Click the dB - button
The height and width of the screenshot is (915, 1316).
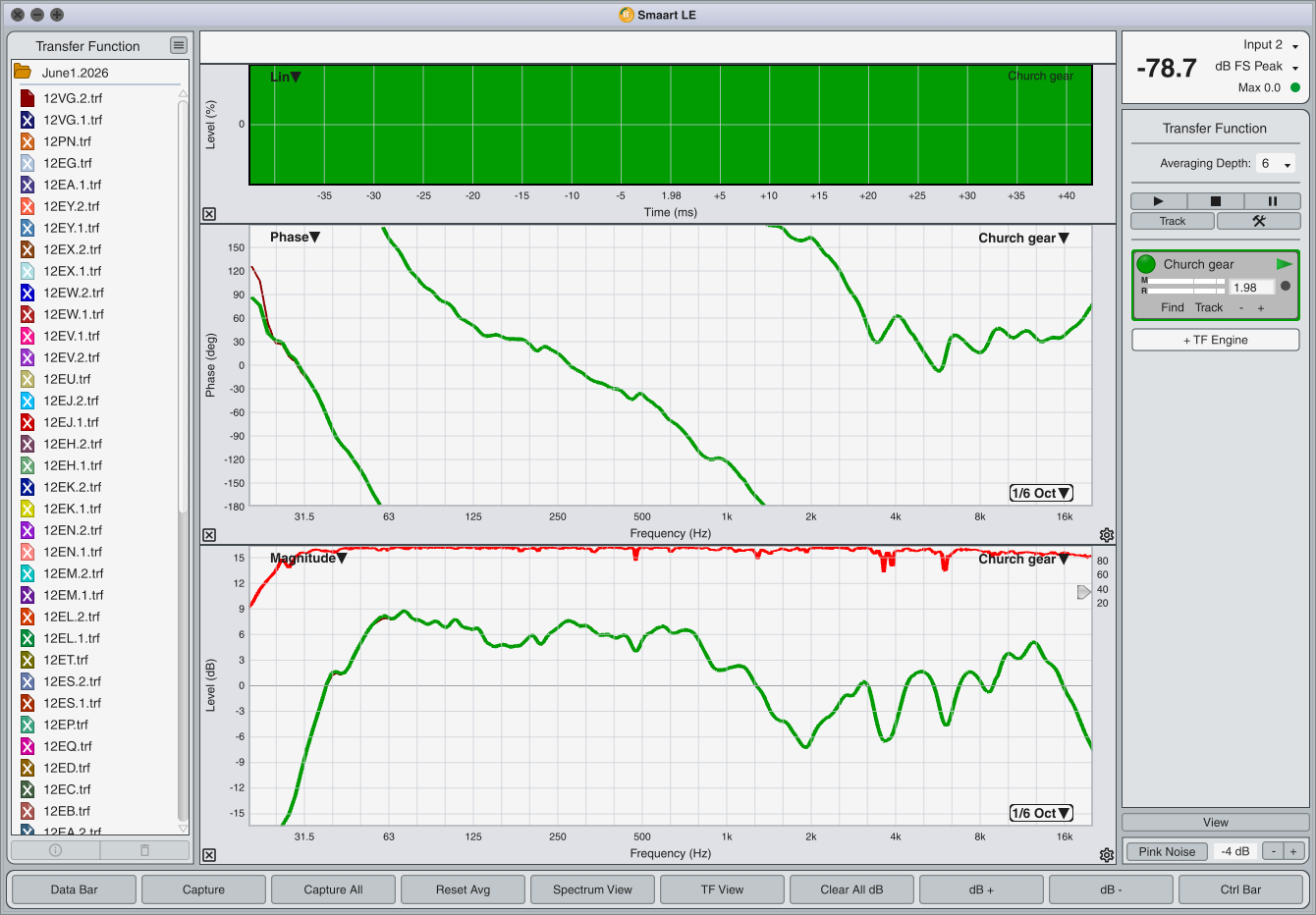point(1111,889)
